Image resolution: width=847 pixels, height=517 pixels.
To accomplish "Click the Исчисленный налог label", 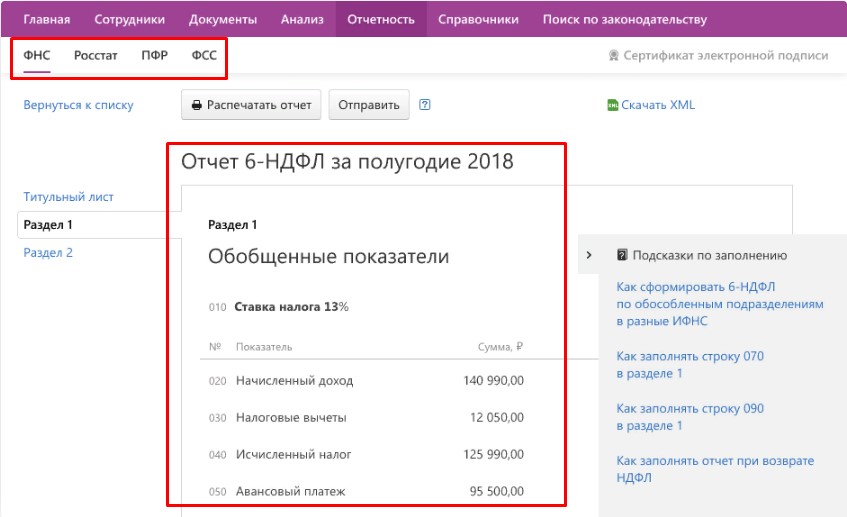I will click(x=293, y=454).
